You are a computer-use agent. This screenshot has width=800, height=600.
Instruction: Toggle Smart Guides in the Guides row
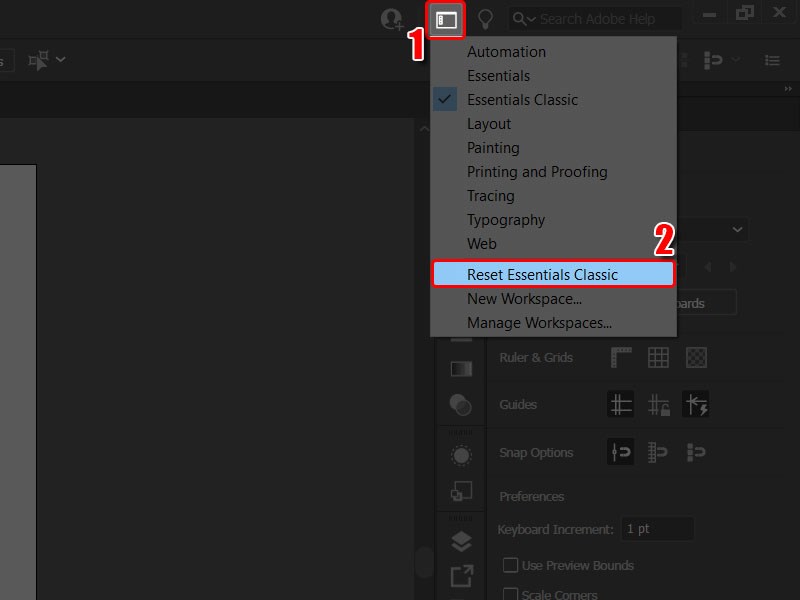pos(697,404)
